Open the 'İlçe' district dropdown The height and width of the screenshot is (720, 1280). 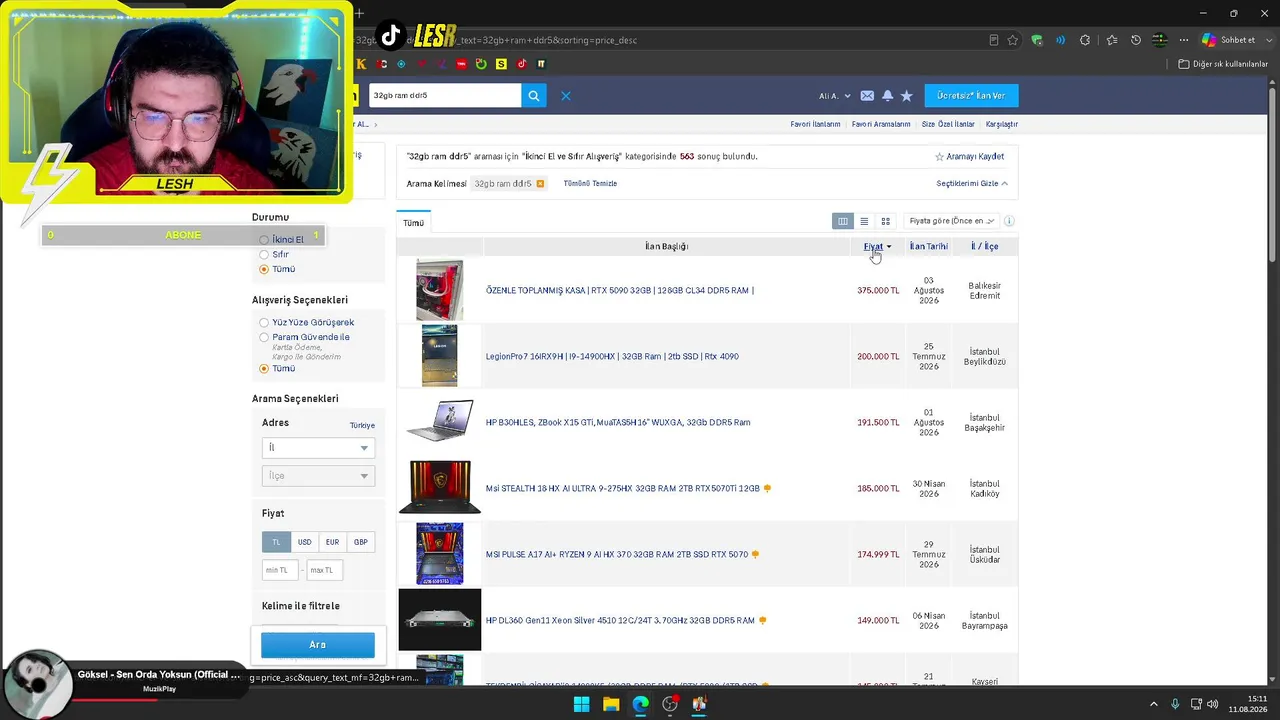point(318,476)
